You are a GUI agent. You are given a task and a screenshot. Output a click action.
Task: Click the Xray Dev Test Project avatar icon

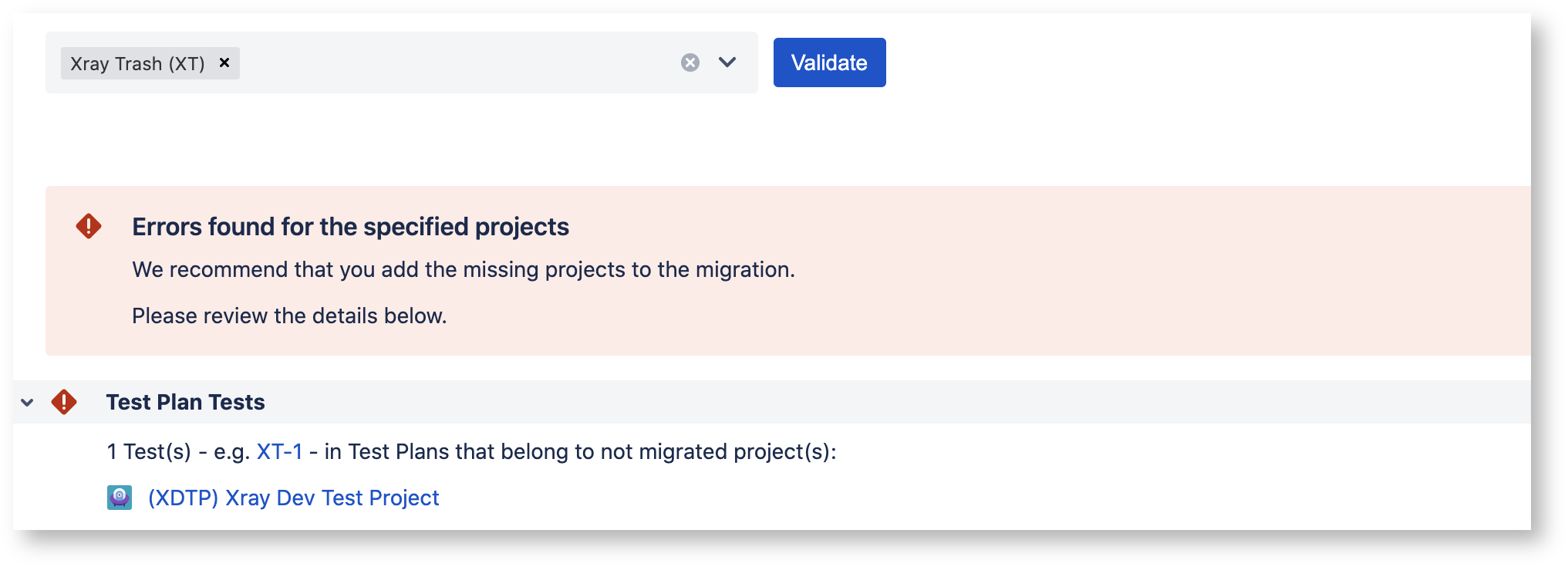click(x=120, y=498)
